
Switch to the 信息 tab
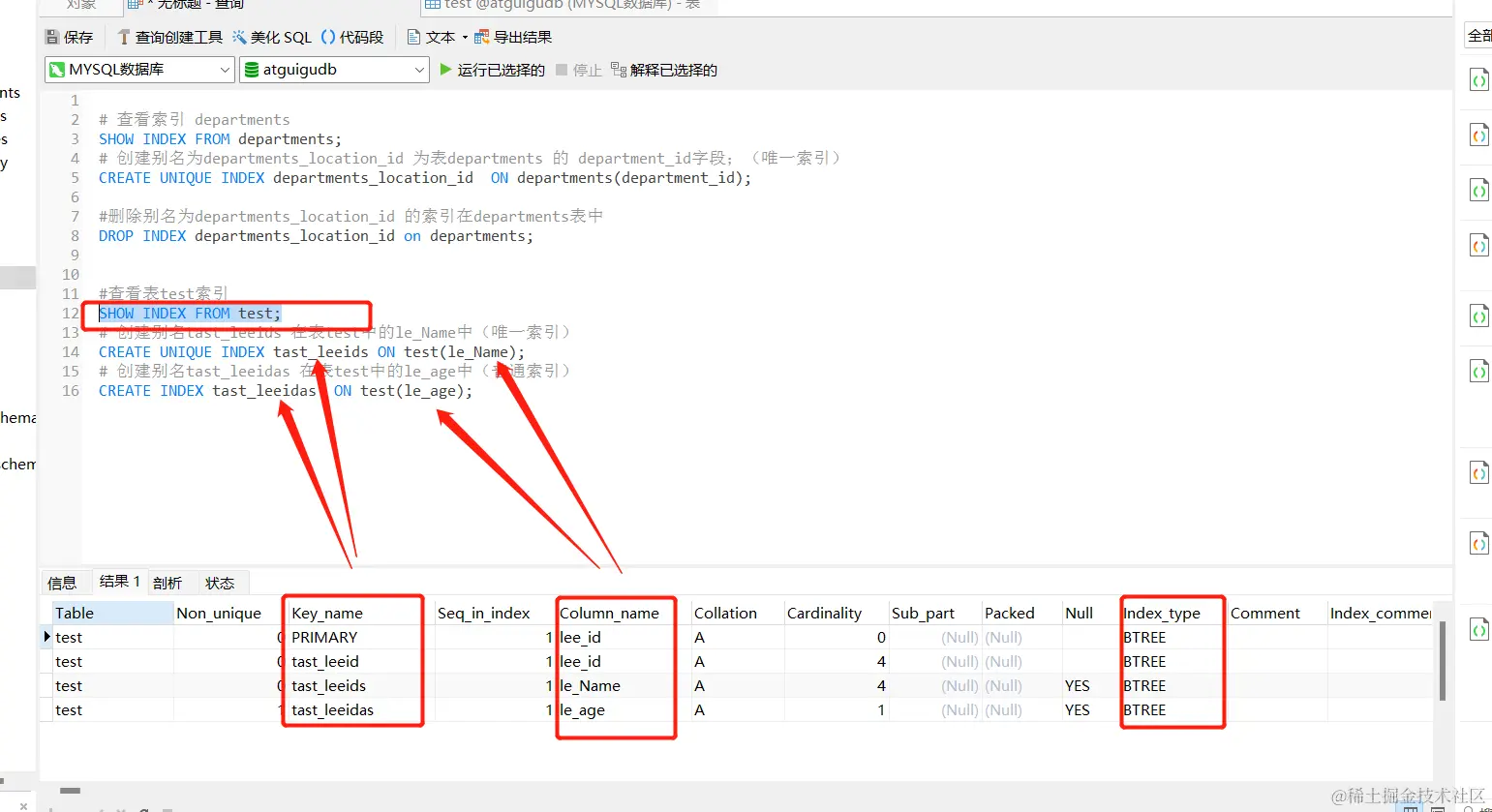click(x=62, y=583)
